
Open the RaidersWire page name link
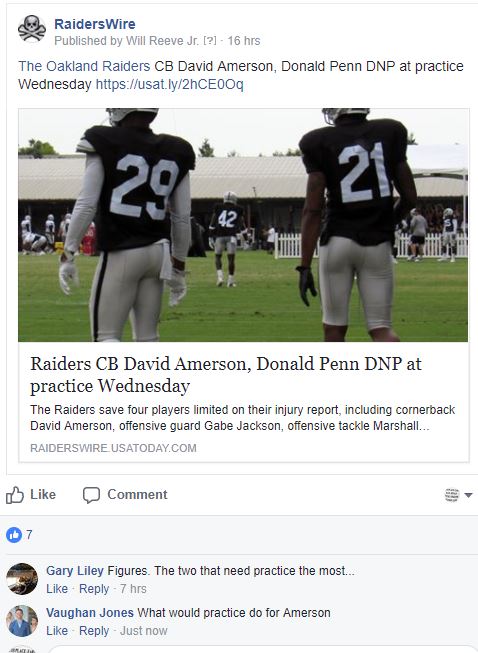tap(95, 24)
